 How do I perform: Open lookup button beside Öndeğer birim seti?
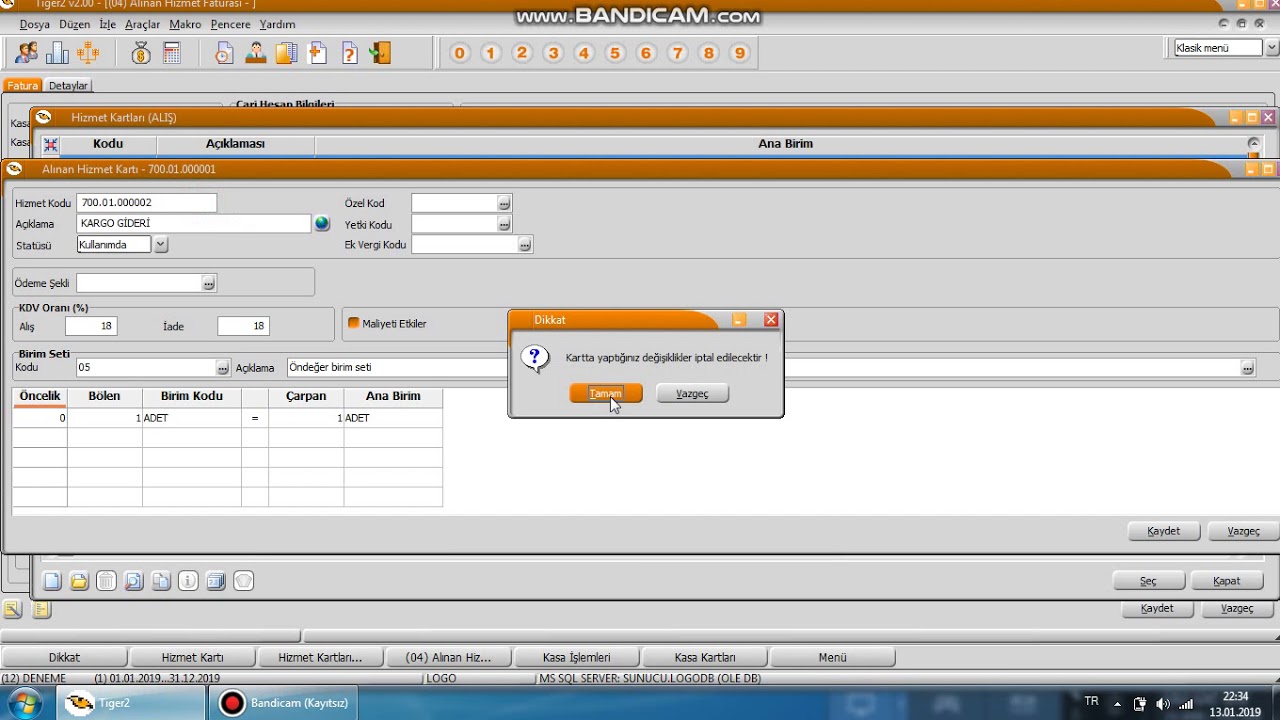pyautogui.click(x=1248, y=368)
